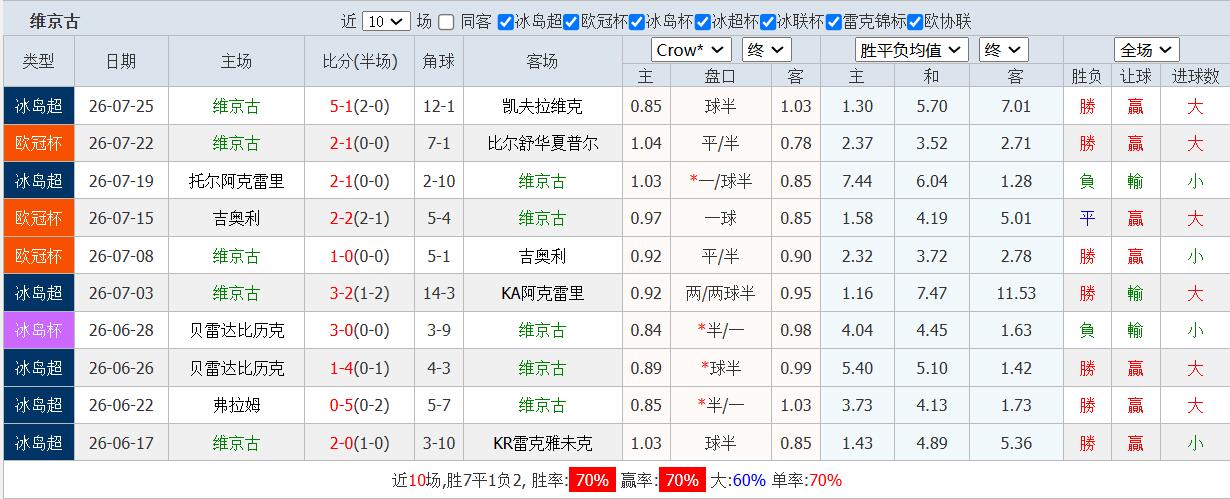Click corner count 2-10

439,181
